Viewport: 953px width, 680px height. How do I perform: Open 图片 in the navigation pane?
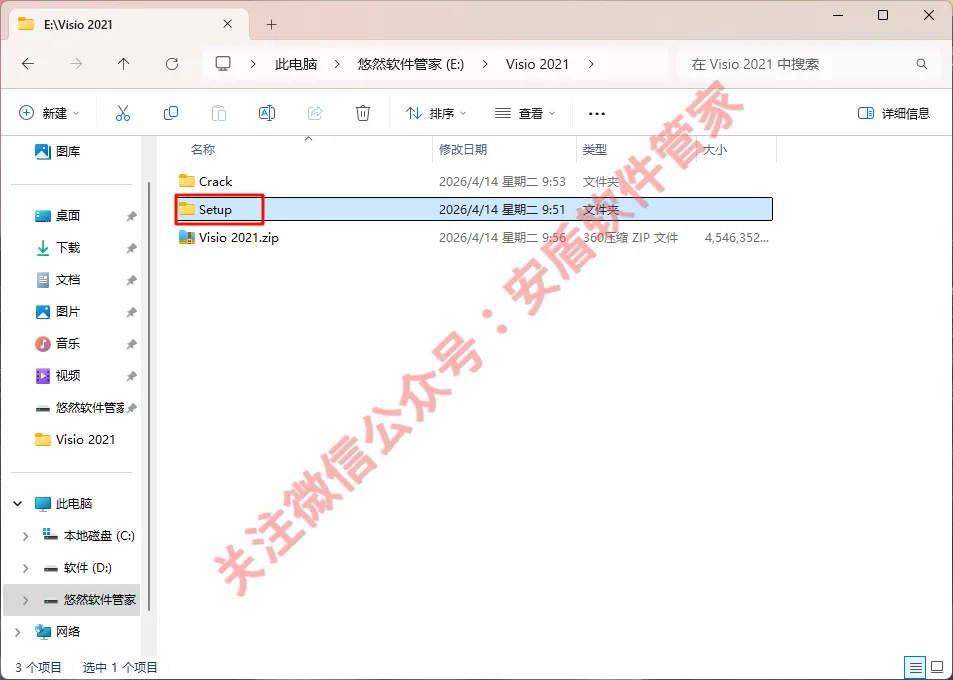click(x=67, y=311)
